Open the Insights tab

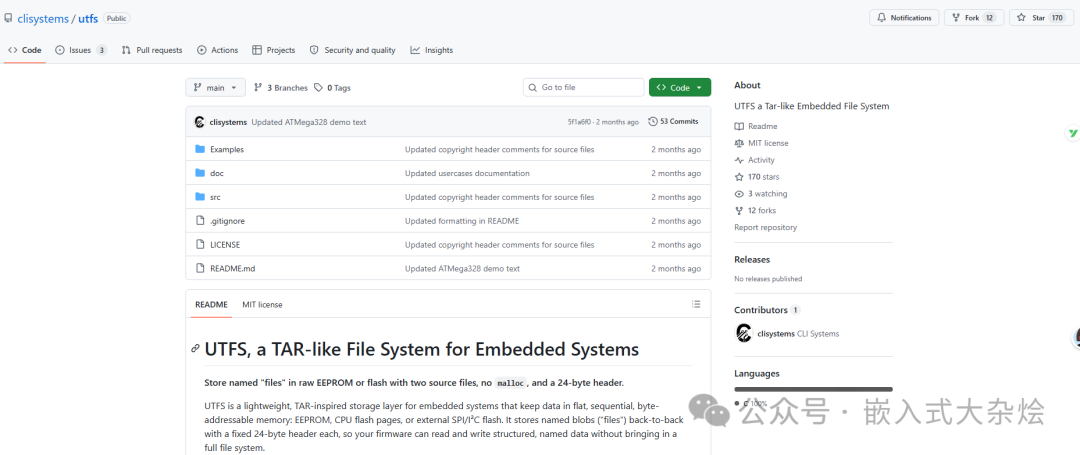[x=432, y=50]
